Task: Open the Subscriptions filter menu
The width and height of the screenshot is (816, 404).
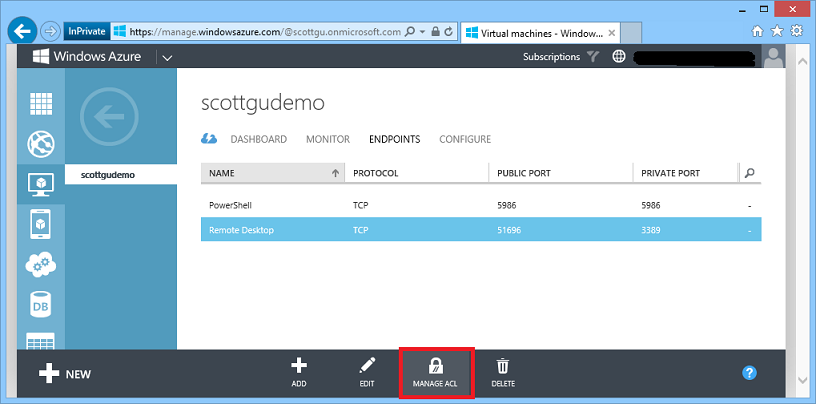Action: pos(562,57)
